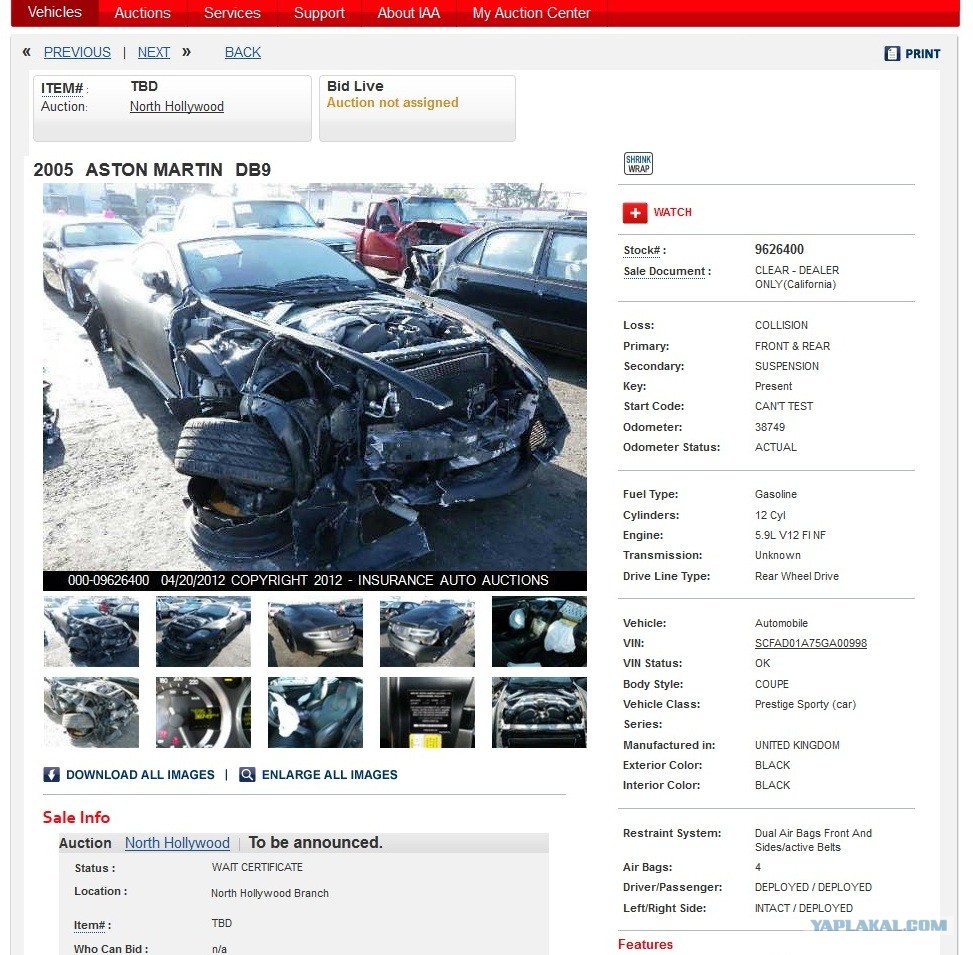
Task: Click DOWNLOAD ALL IMAGES link
Action: 140,774
